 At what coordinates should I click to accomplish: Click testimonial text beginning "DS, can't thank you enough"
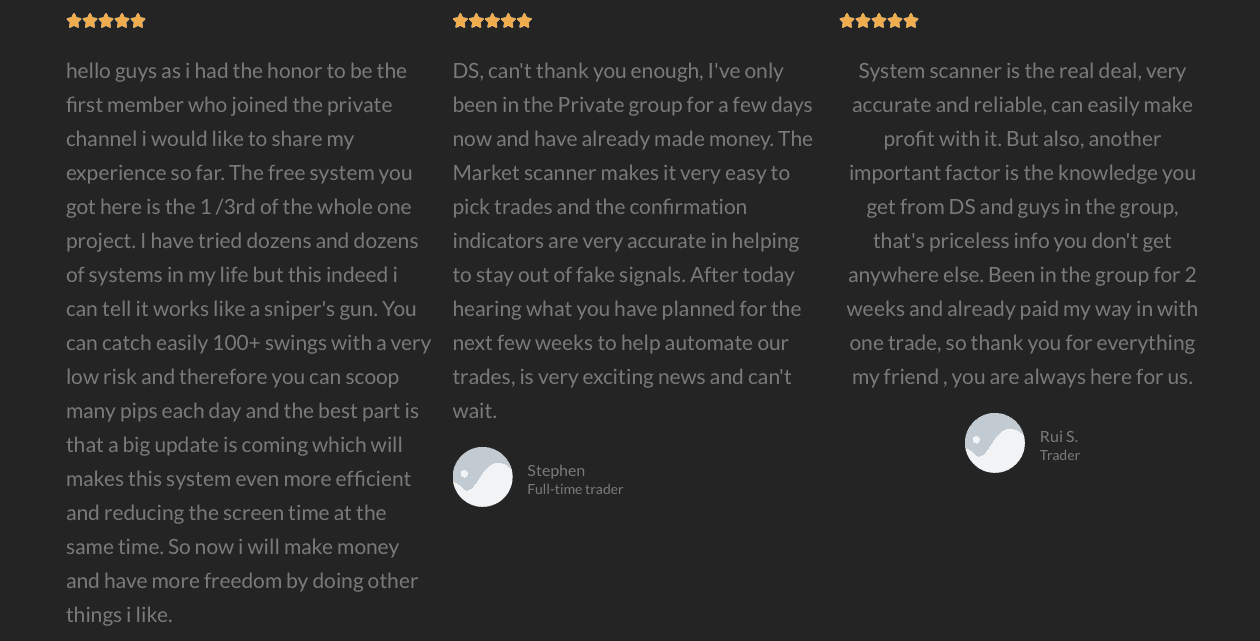[x=633, y=240]
